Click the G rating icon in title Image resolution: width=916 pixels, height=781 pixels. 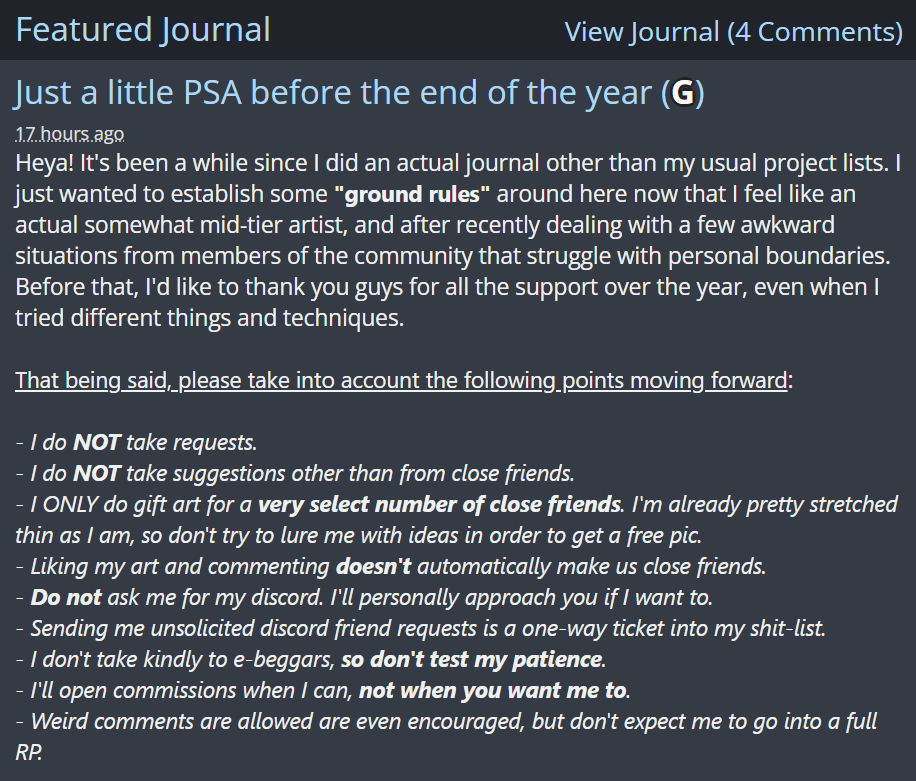(683, 93)
